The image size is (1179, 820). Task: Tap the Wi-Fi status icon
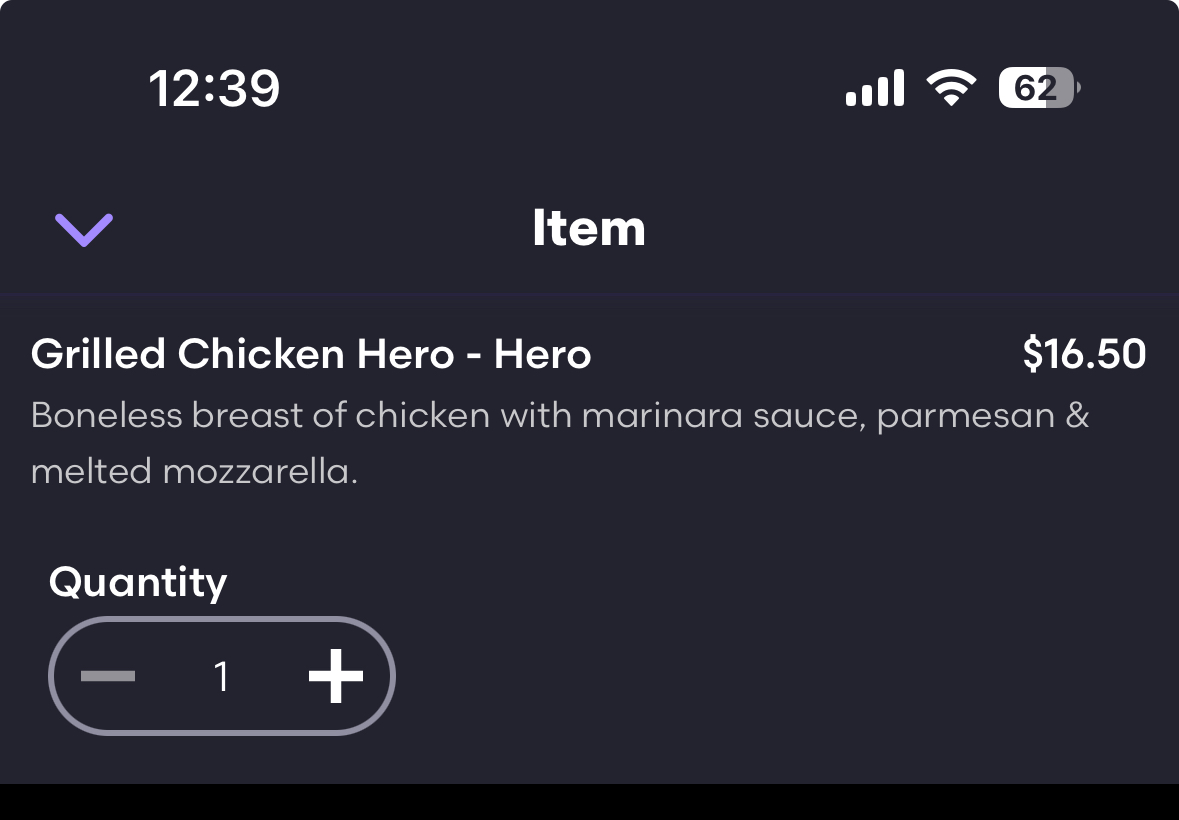(x=951, y=89)
